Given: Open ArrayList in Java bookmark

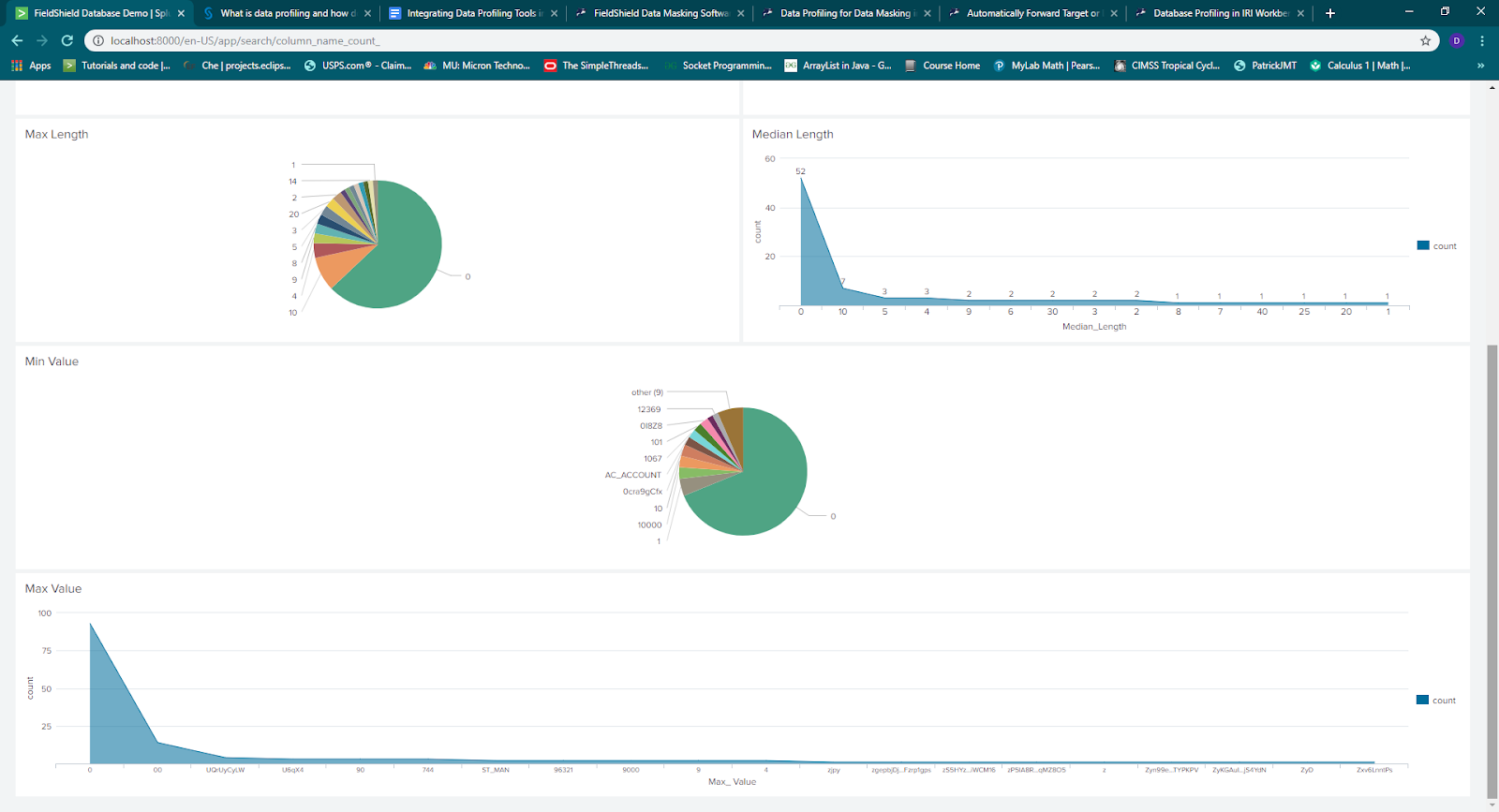Looking at the screenshot, I should pos(838,66).
